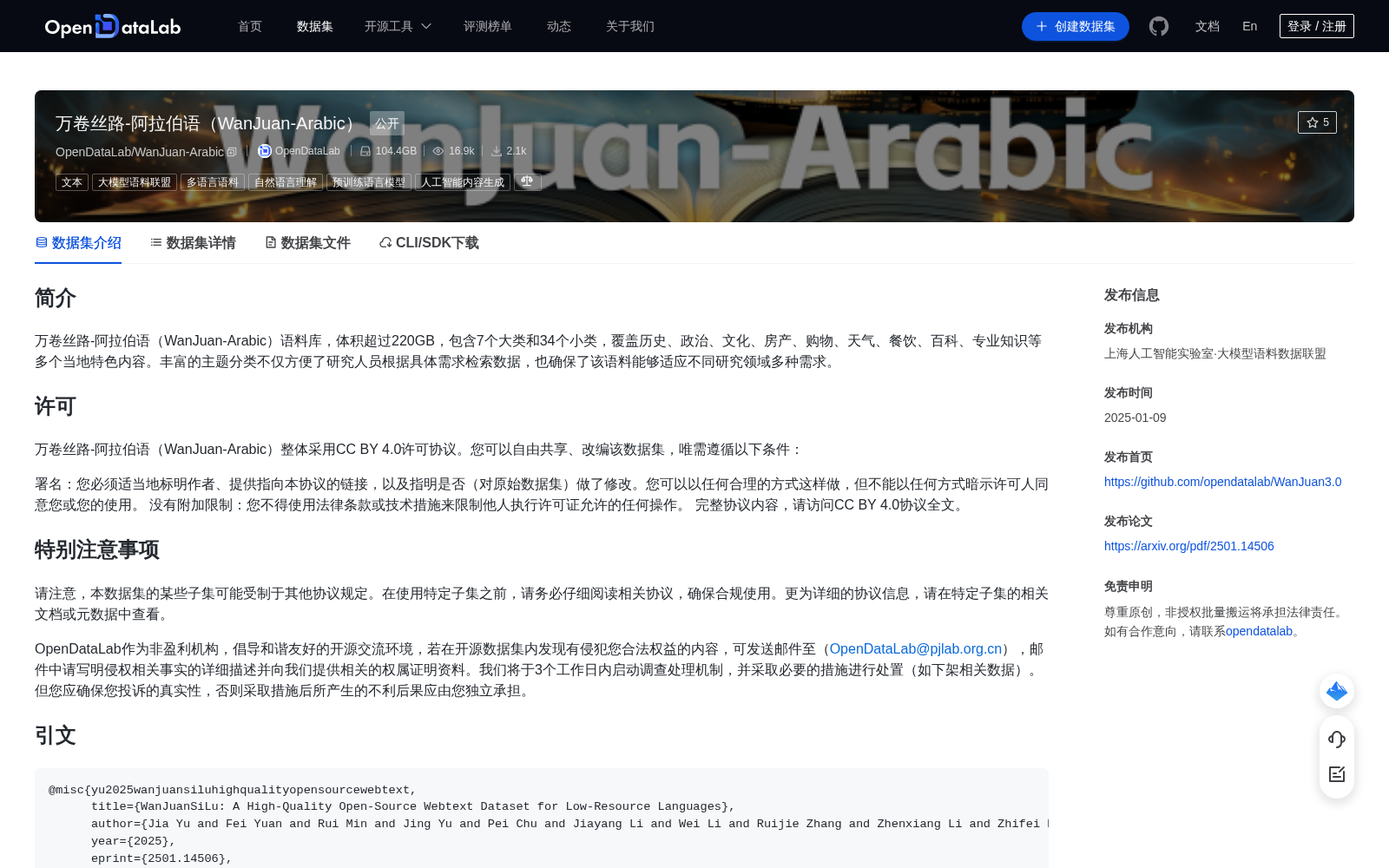Click the eye views icon next to 16.9k
The image size is (1389, 868).
pos(438,151)
